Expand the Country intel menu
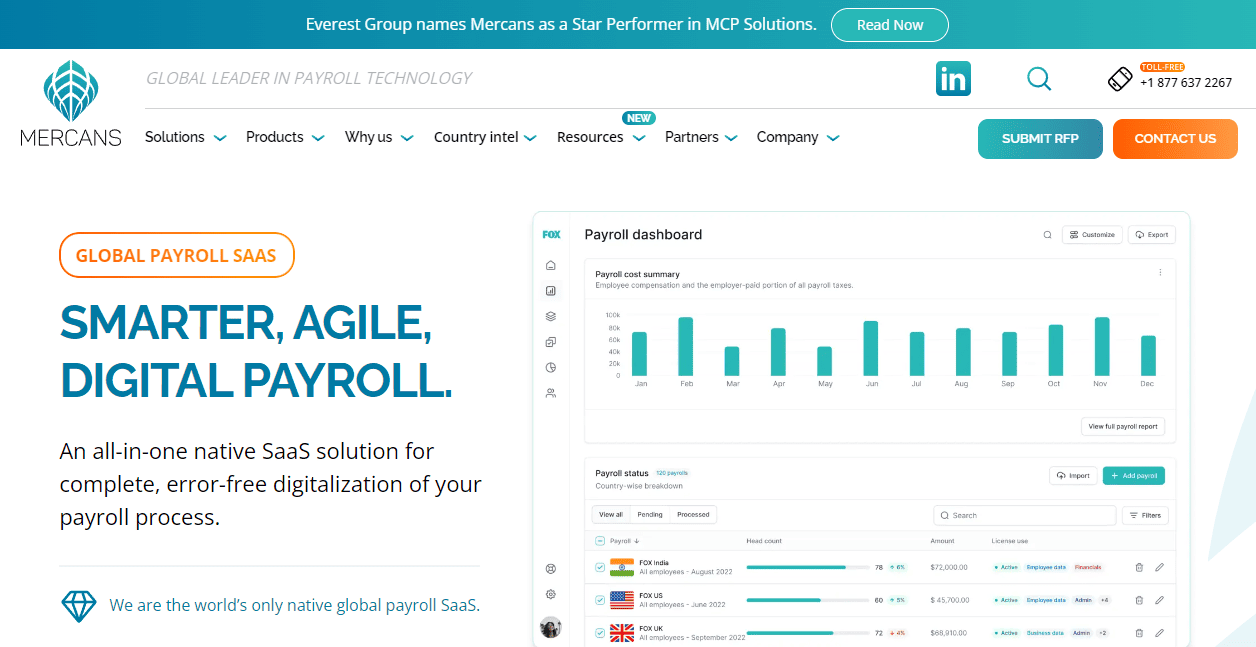This screenshot has height=647, width=1256. tap(485, 137)
